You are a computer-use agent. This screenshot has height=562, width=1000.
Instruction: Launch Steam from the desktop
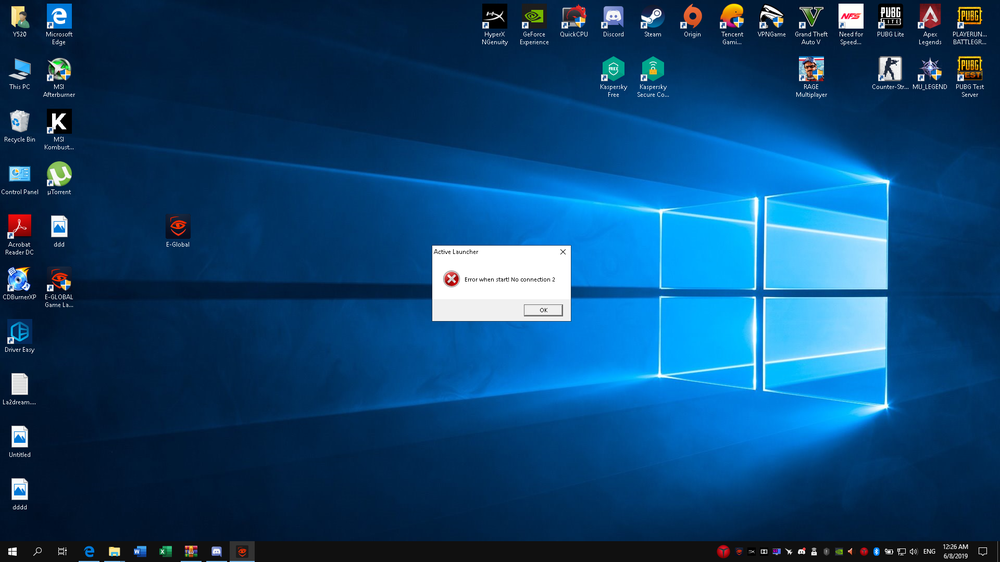point(652,19)
